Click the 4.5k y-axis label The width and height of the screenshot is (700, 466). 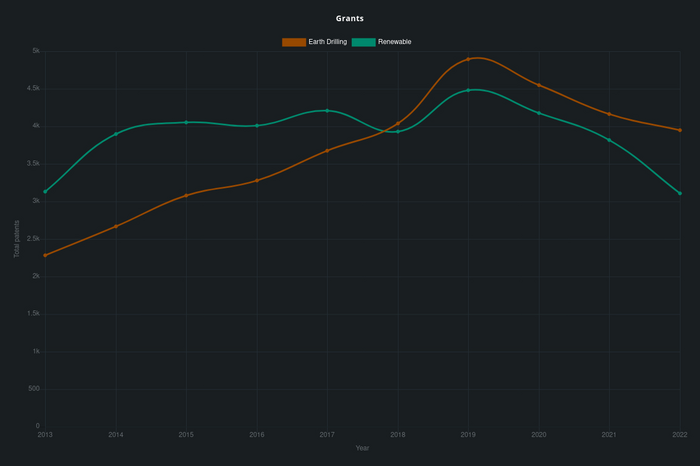click(x=33, y=89)
